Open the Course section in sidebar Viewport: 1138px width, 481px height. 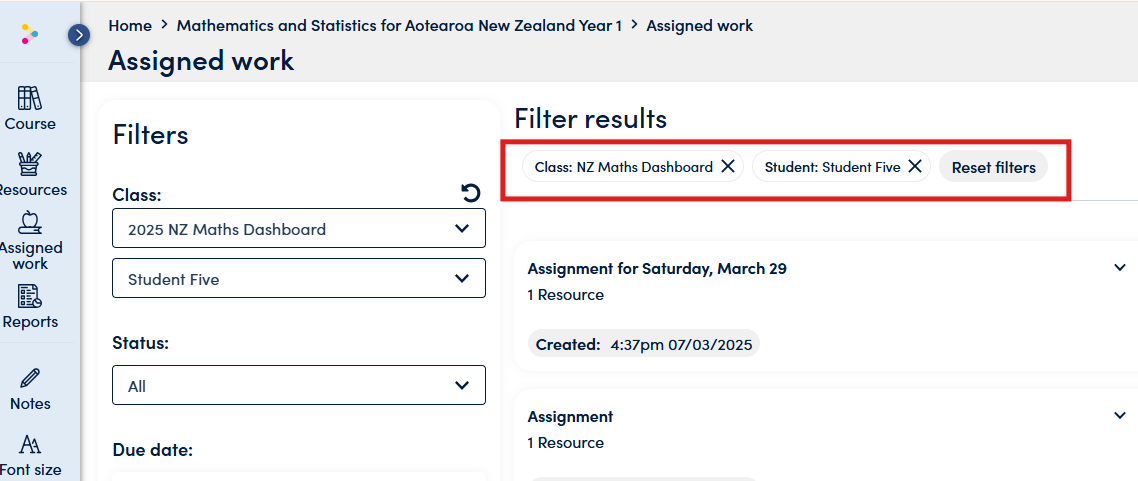(x=30, y=109)
